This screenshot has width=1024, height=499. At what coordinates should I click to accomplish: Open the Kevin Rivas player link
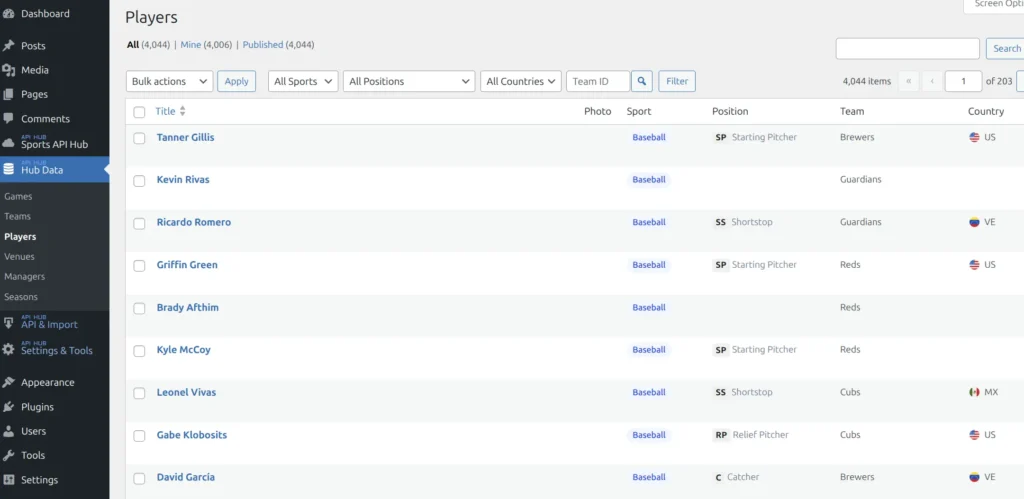point(183,180)
